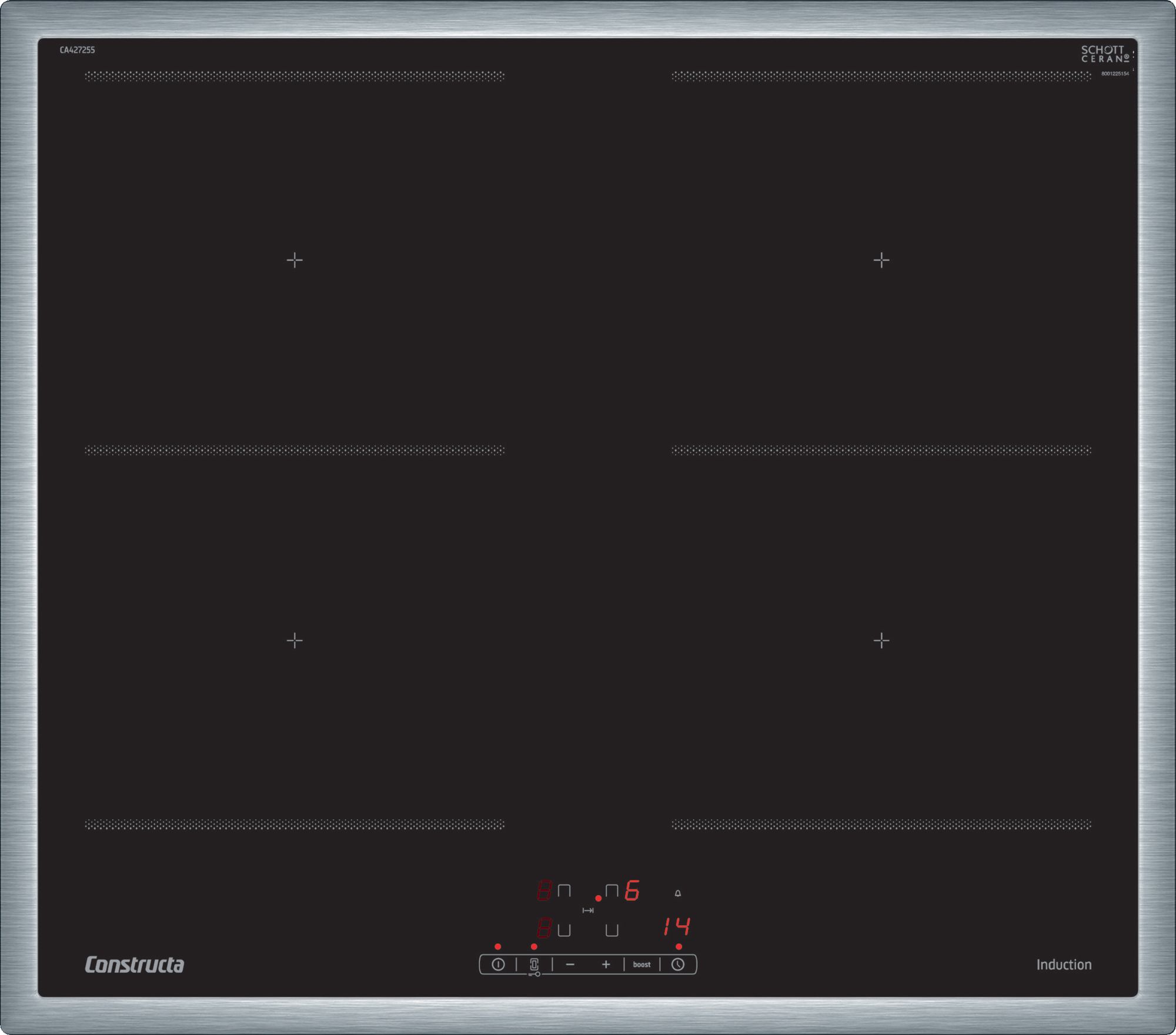Touch the front-left zone cross marker

coord(295,640)
